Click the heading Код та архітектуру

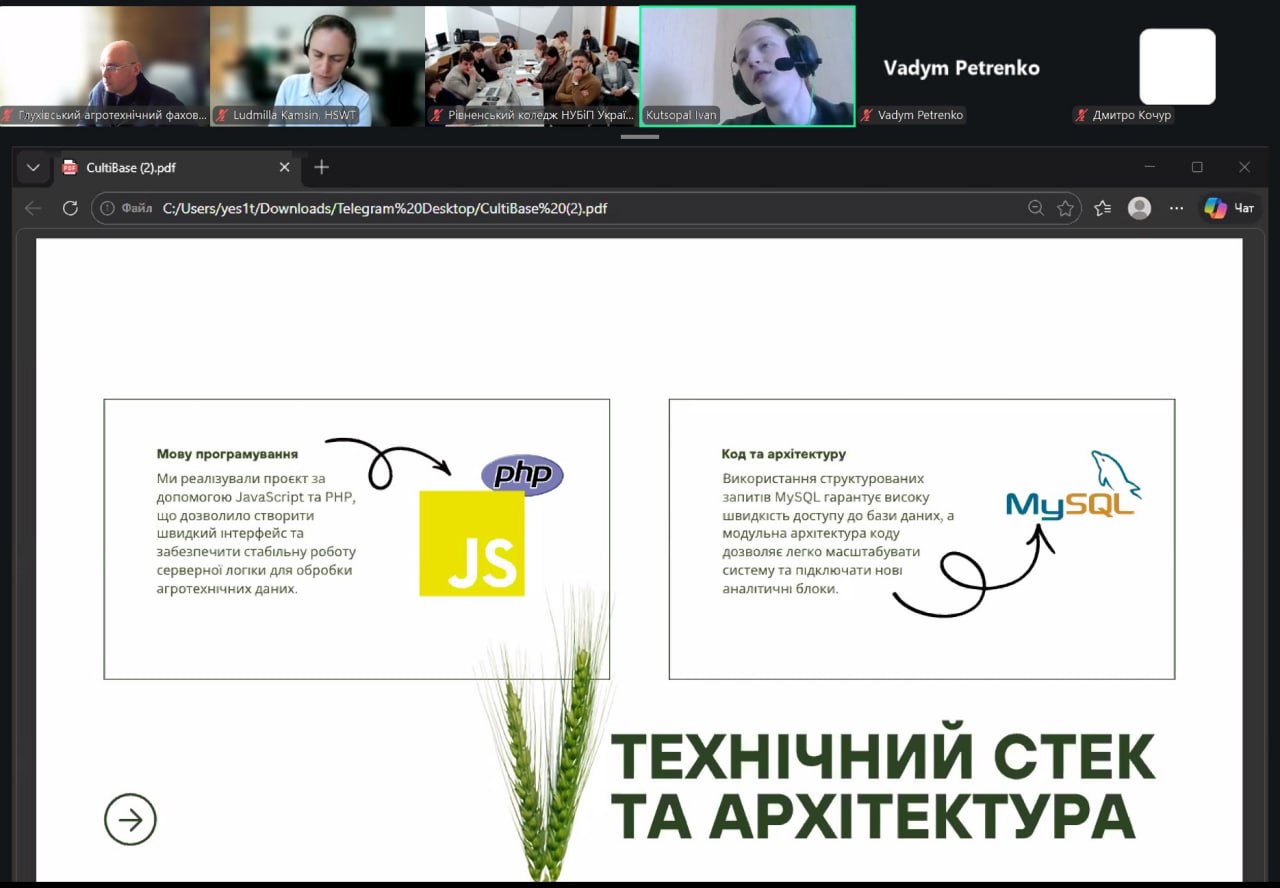(x=784, y=454)
